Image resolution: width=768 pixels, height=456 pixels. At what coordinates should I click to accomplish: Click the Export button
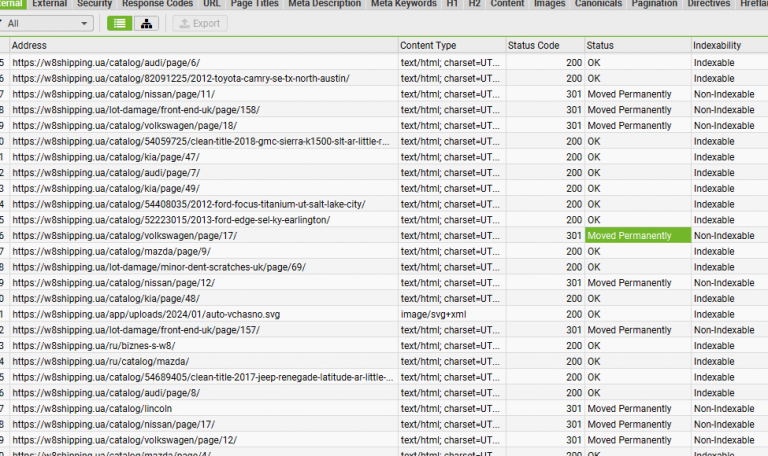pyautogui.click(x=200, y=24)
